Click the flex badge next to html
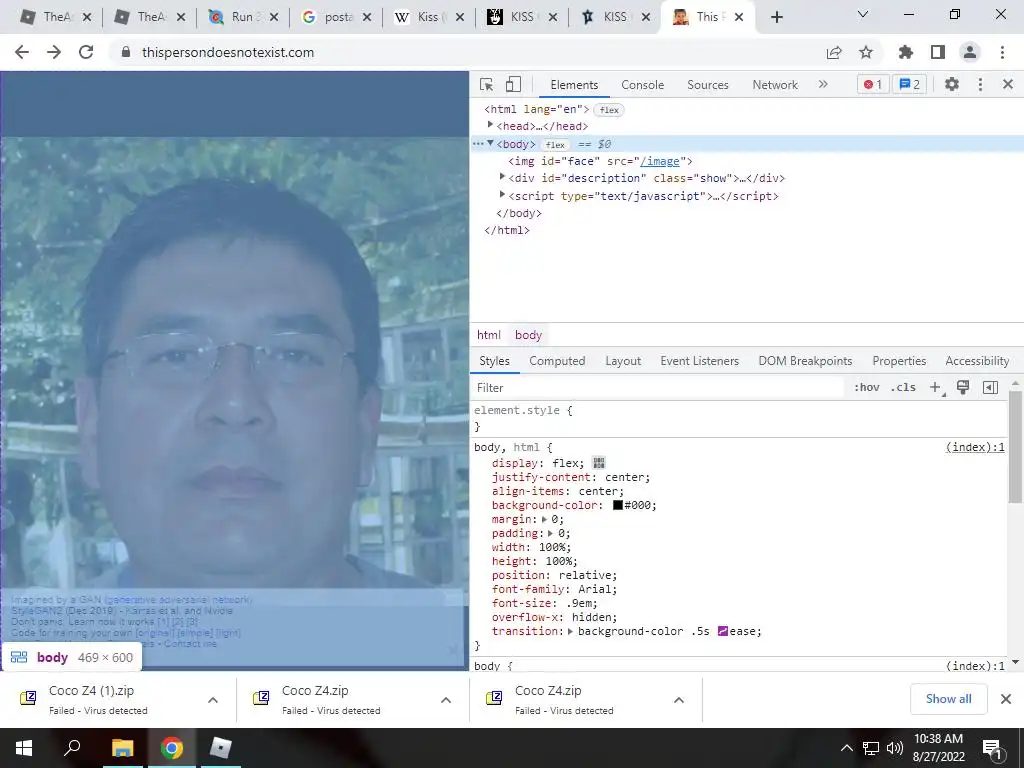The image size is (1024, 768). (609, 110)
